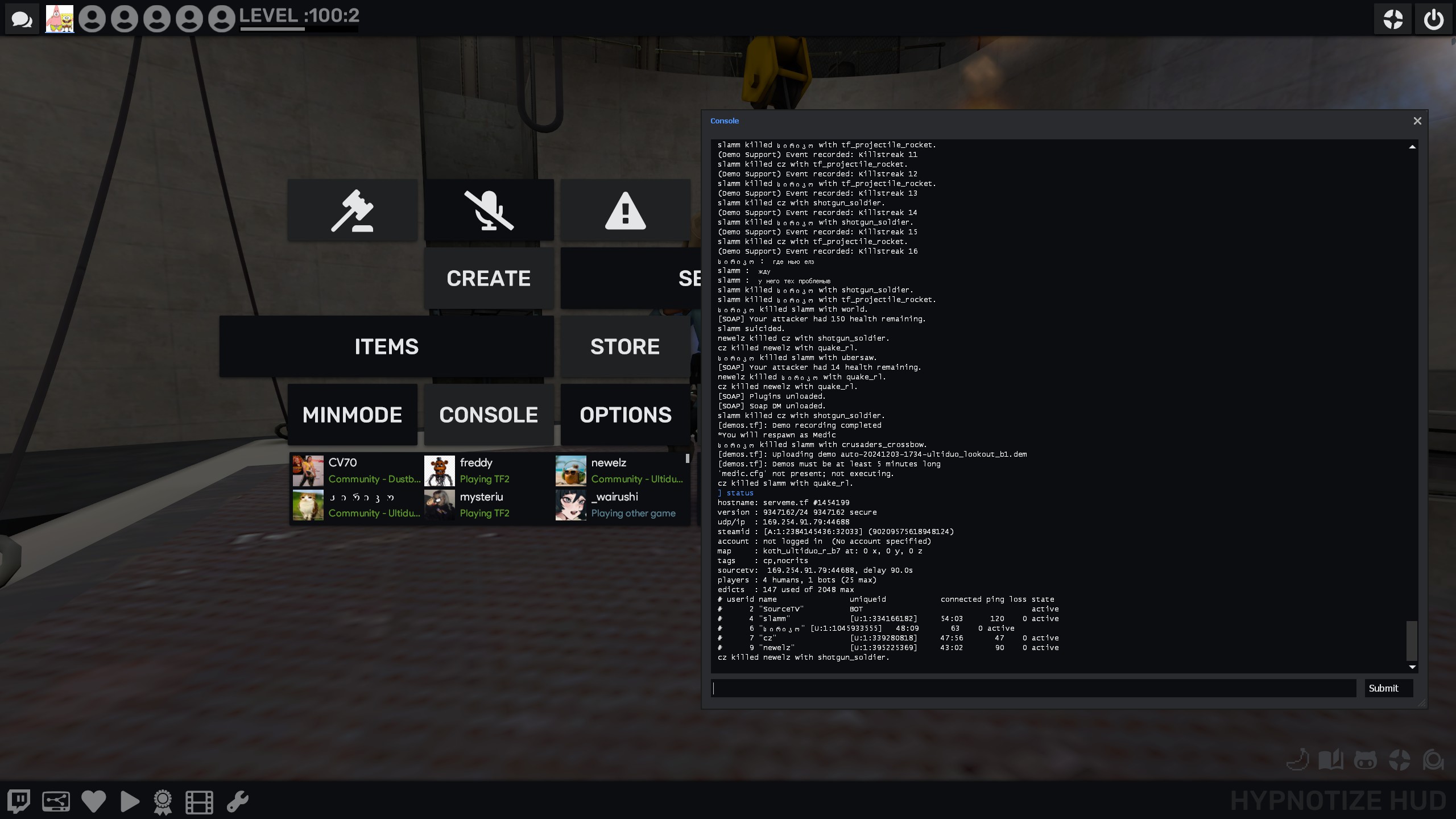The height and width of the screenshot is (819, 1456).
Task: Open the ITEMS menu
Action: 386,346
